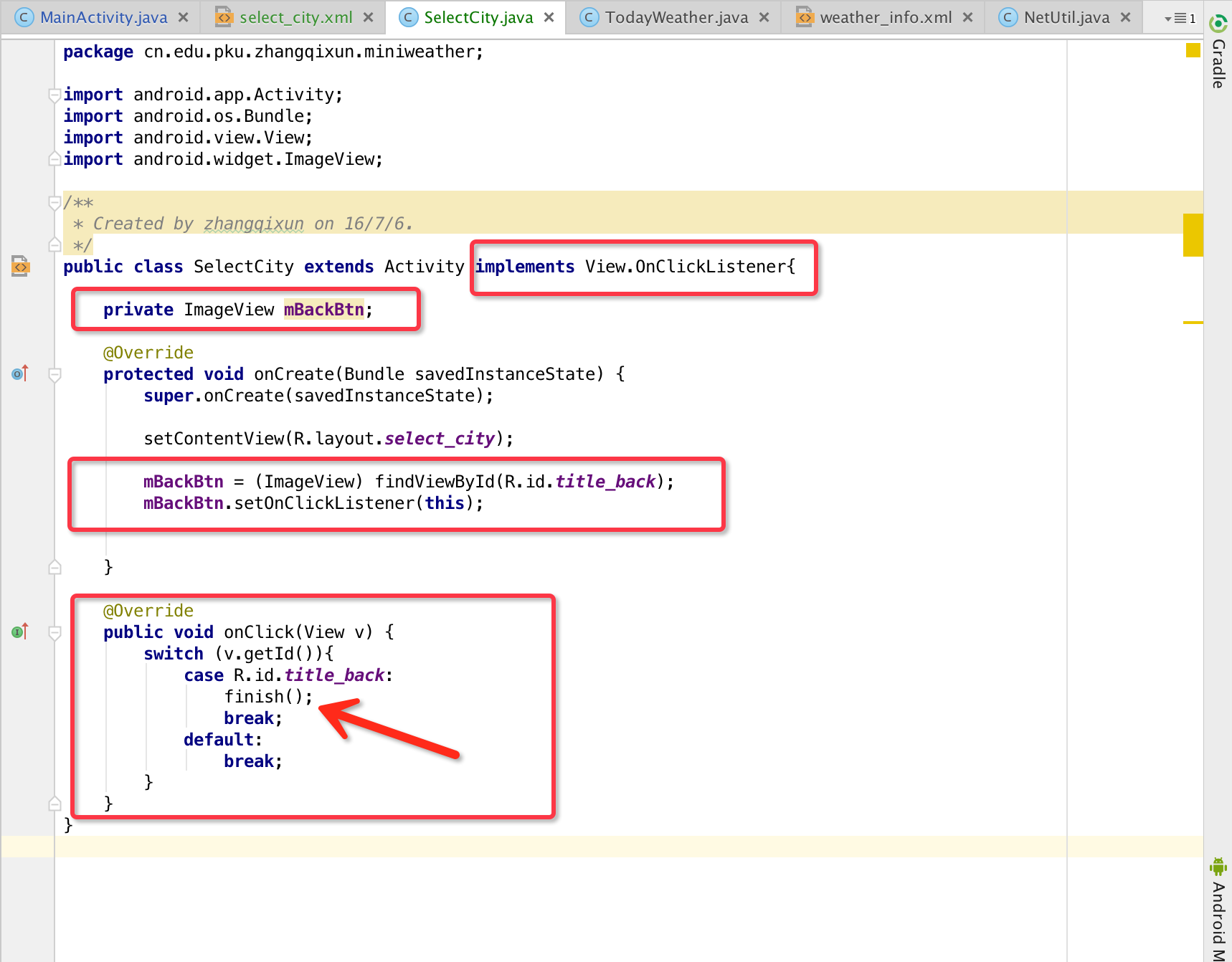This screenshot has height=962, width=1232.
Task: Click the highlighted mBackBtn field declaration
Action: point(323,310)
